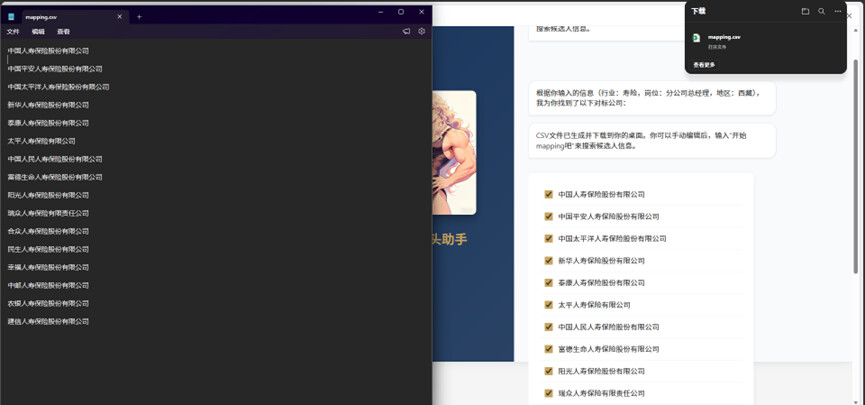This screenshot has width=865, height=405.
Task: Close the mapping.csv Notepad tab
Action: (120, 16)
